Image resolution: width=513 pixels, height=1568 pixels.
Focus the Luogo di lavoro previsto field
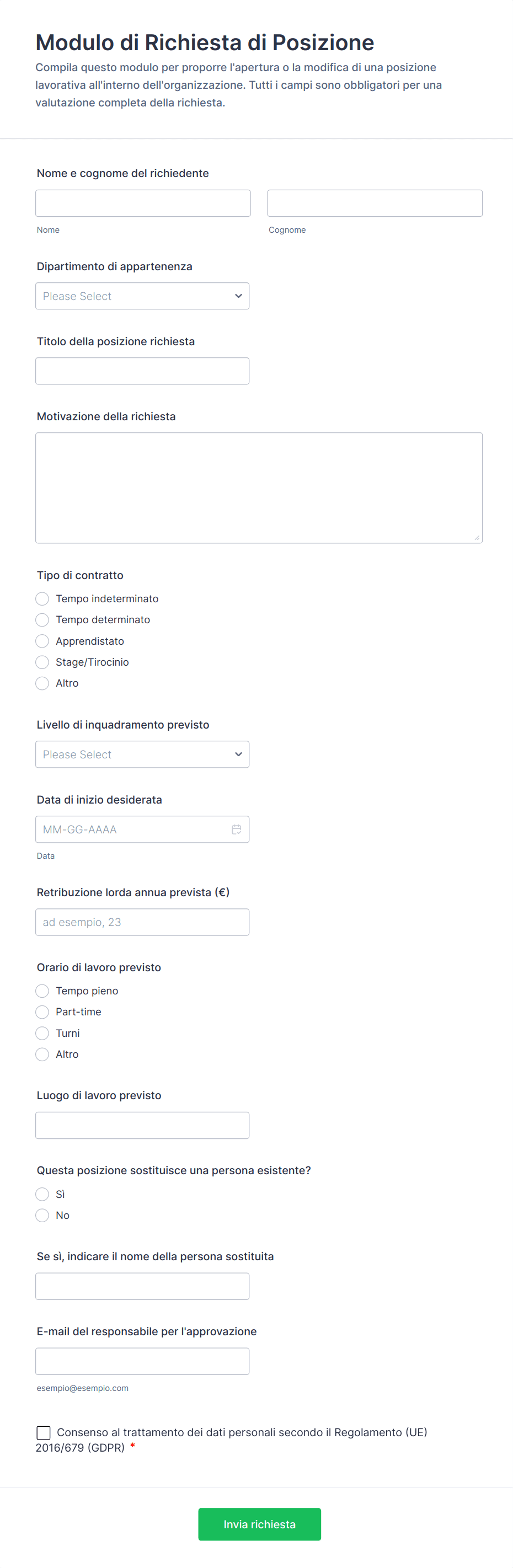point(142,1126)
